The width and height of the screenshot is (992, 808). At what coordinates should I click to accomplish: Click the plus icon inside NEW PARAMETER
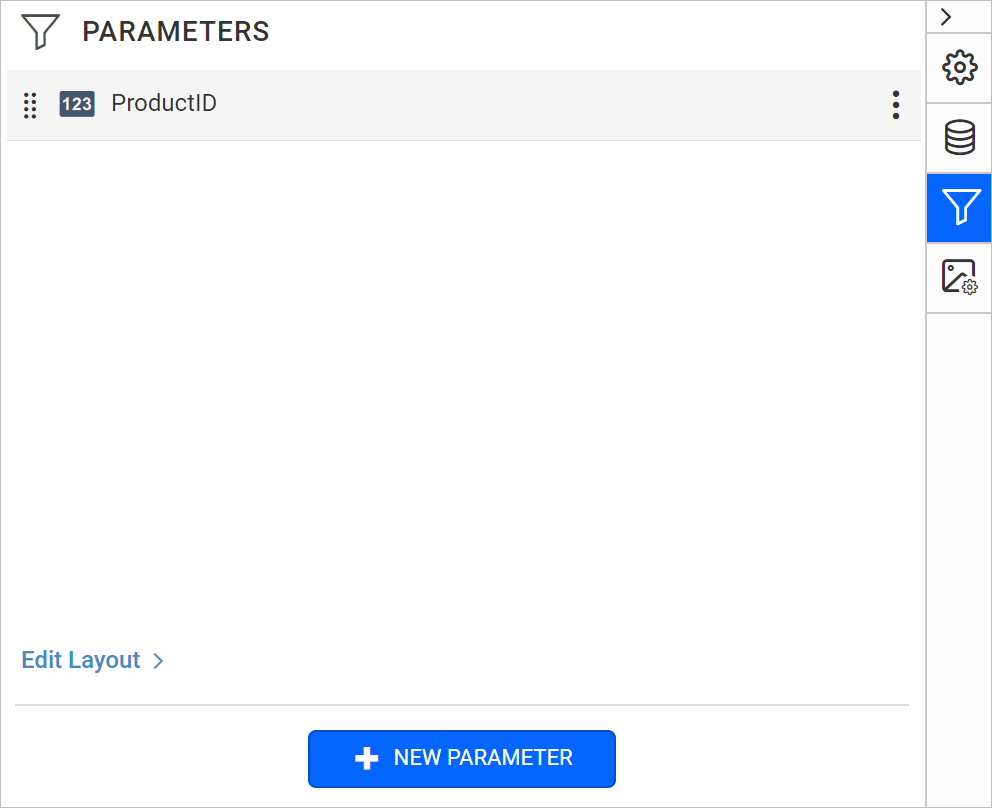(368, 758)
